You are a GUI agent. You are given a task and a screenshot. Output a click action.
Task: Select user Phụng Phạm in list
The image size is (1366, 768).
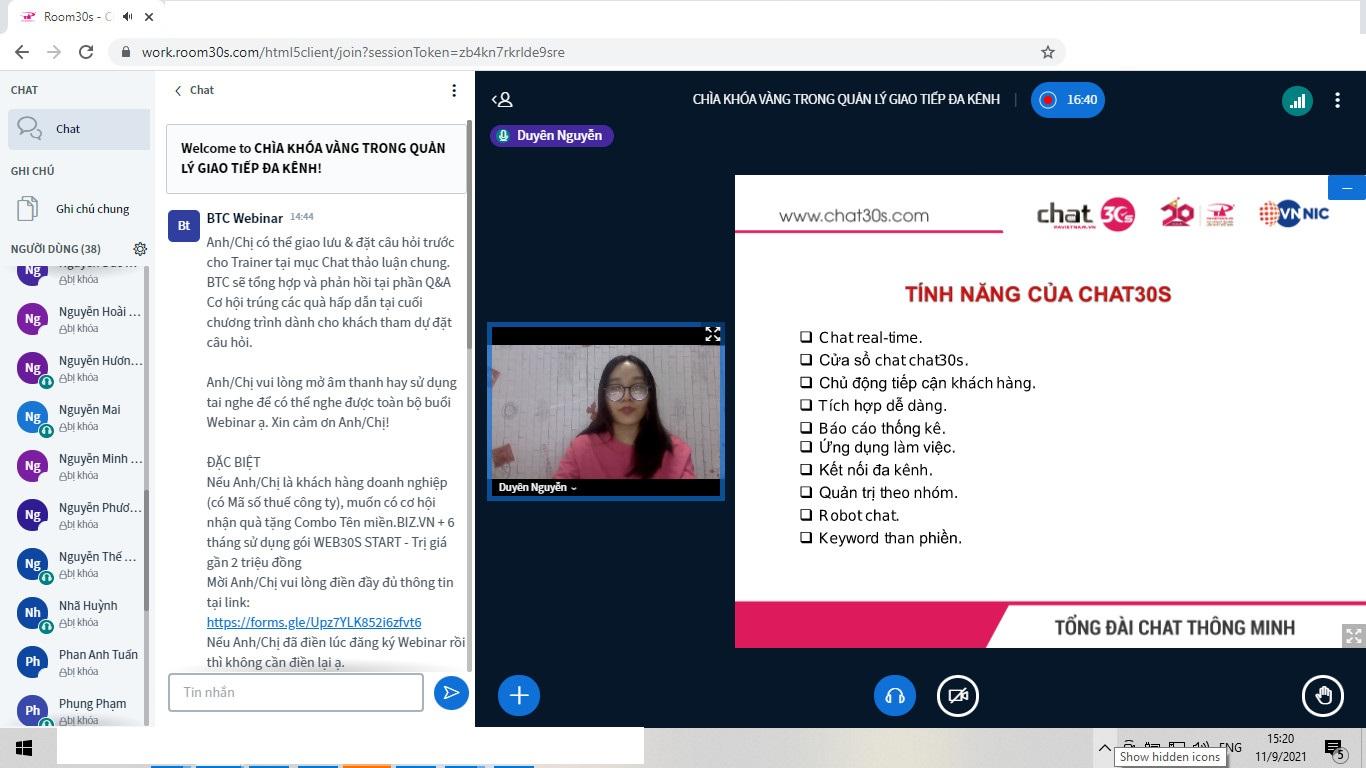coord(79,710)
